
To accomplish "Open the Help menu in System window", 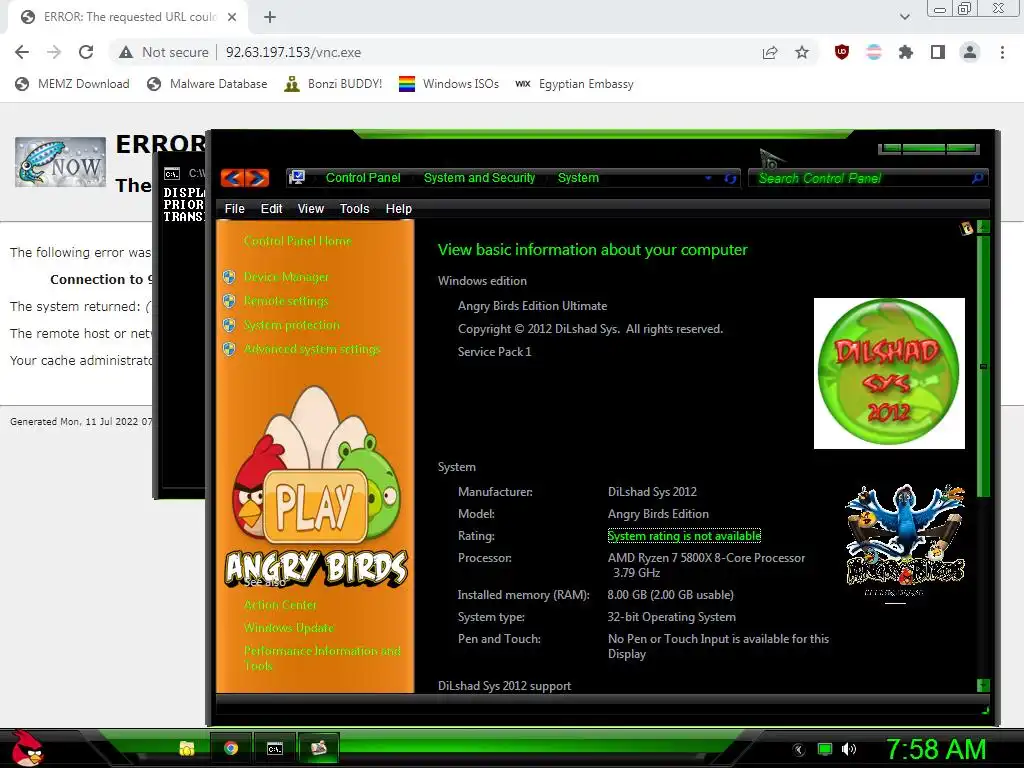I will [398, 209].
